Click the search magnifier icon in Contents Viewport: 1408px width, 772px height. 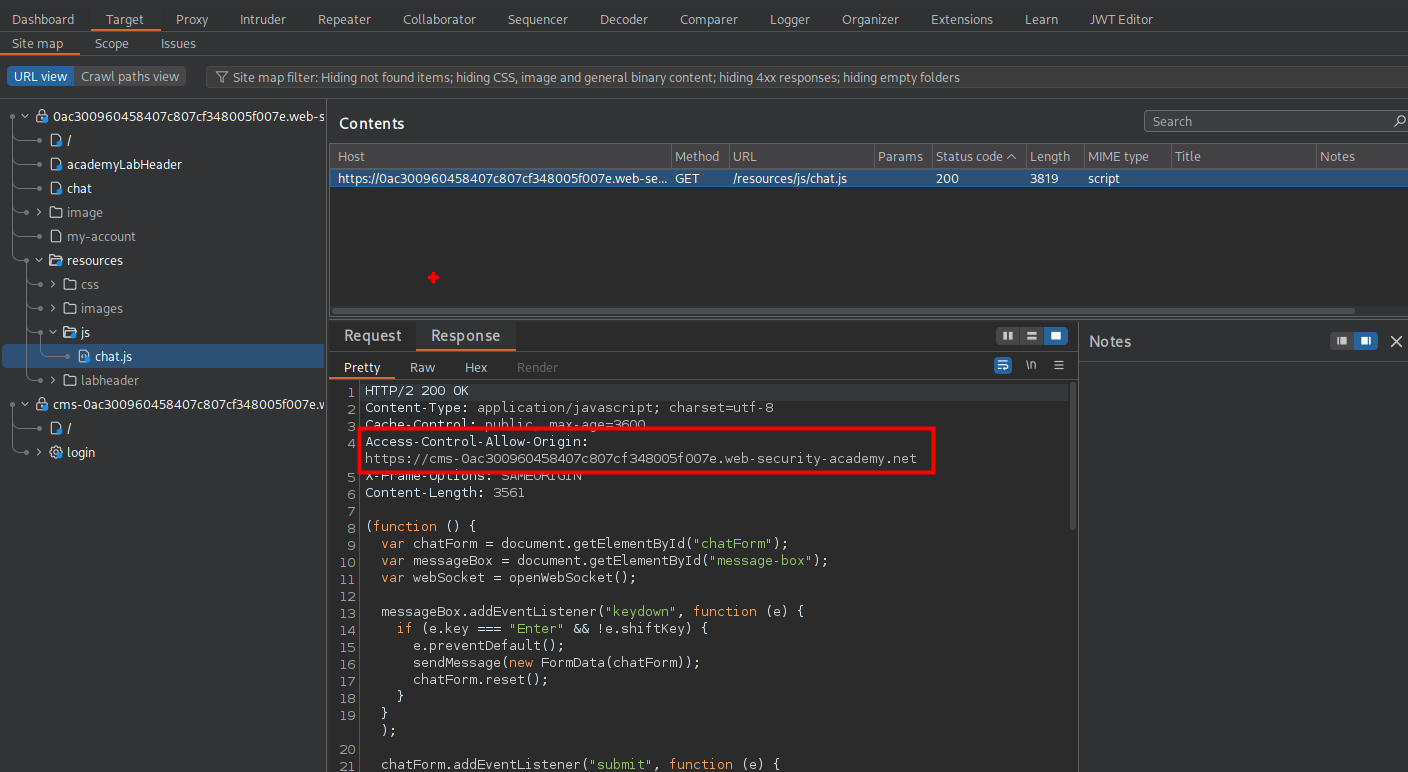click(x=1399, y=121)
